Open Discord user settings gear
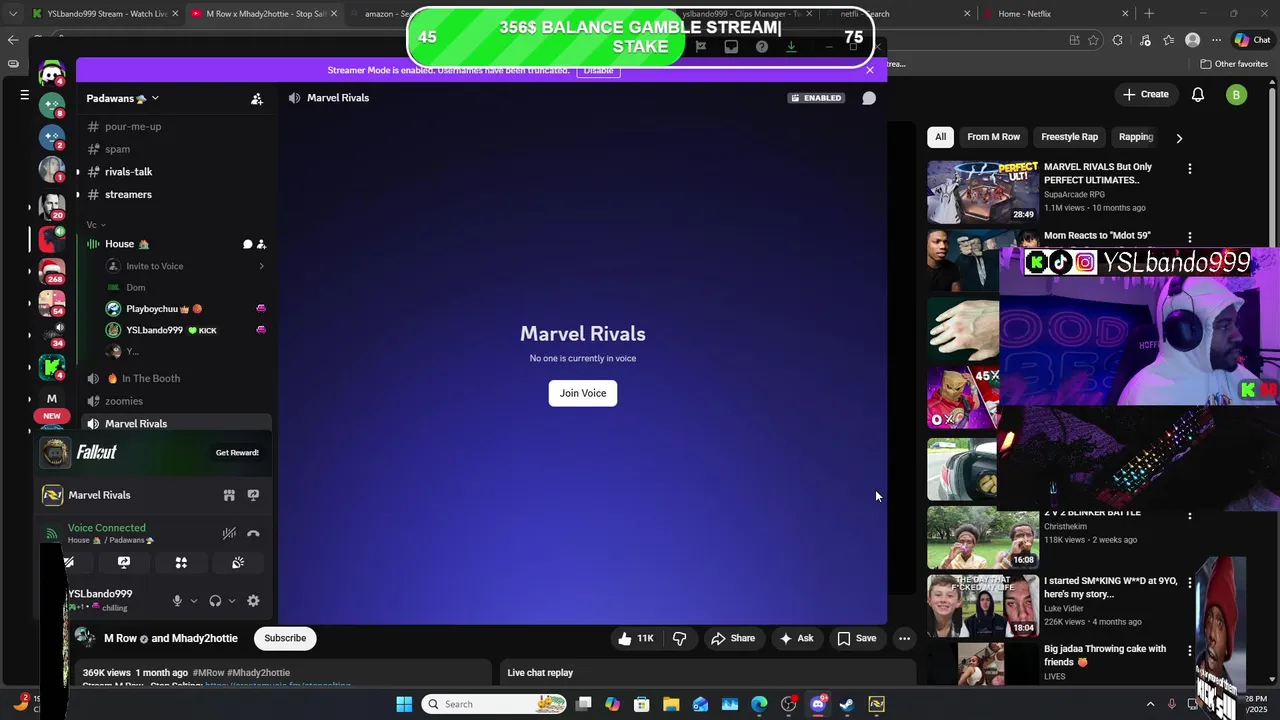1280x720 pixels. coord(253,601)
